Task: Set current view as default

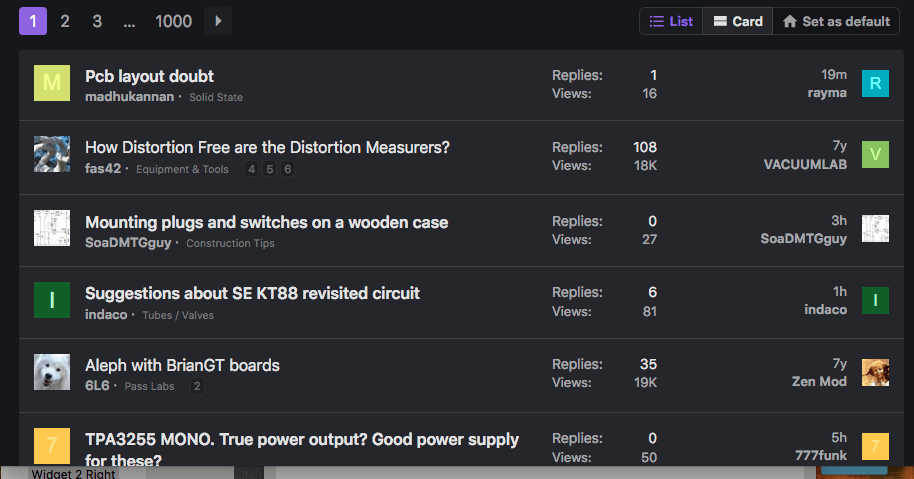Action: tap(836, 22)
